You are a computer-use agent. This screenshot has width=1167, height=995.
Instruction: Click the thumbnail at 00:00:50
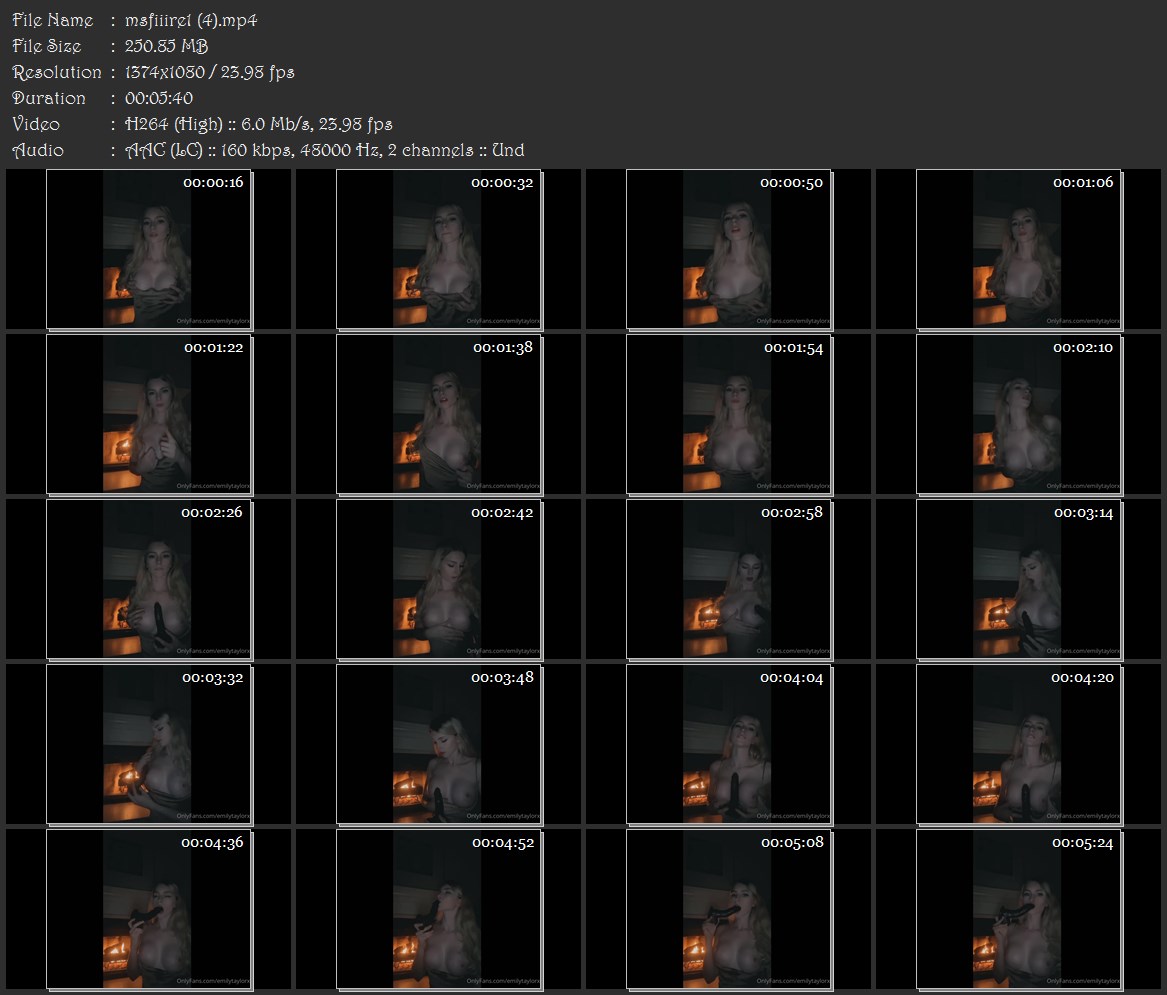point(729,249)
